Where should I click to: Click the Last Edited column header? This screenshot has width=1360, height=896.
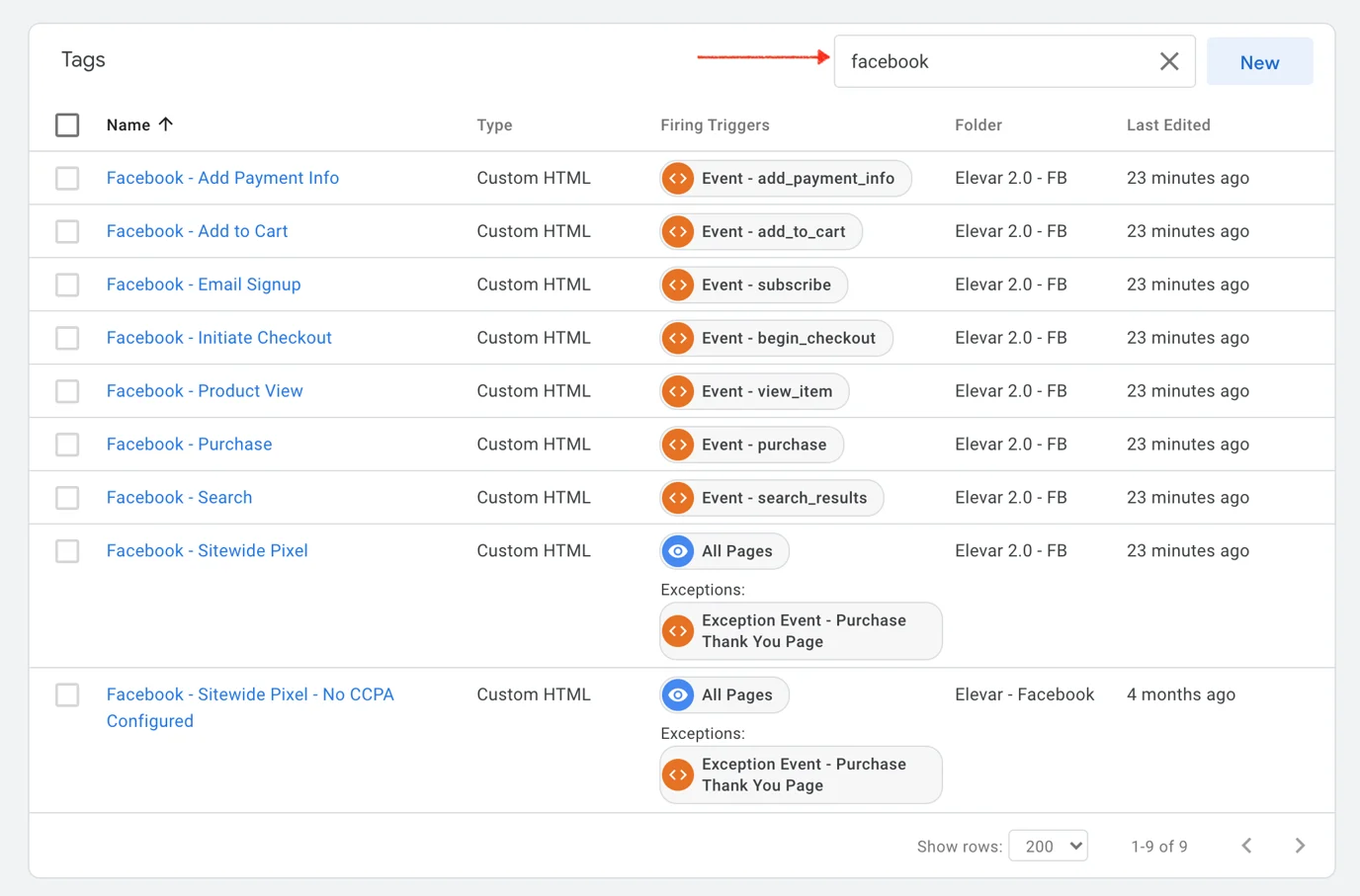pos(1168,125)
